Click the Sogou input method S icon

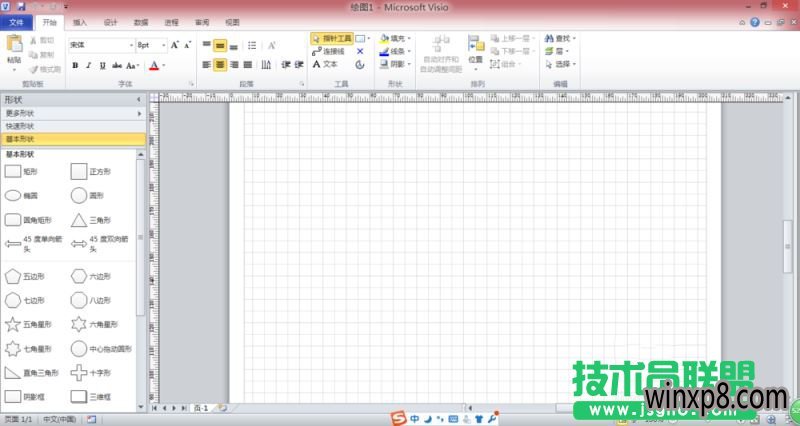tap(399, 418)
